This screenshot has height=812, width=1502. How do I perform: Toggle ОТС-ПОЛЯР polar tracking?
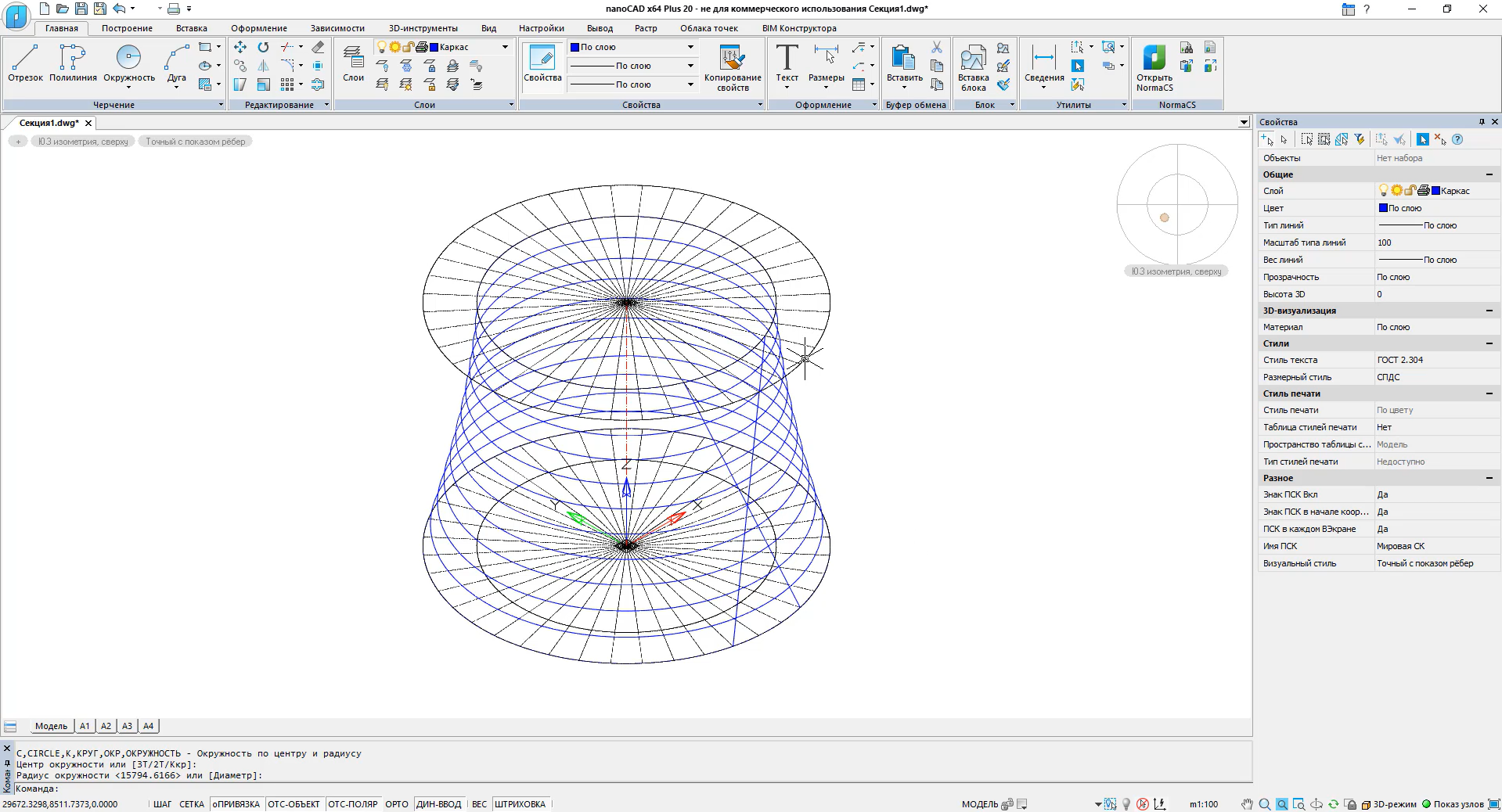pos(352,804)
